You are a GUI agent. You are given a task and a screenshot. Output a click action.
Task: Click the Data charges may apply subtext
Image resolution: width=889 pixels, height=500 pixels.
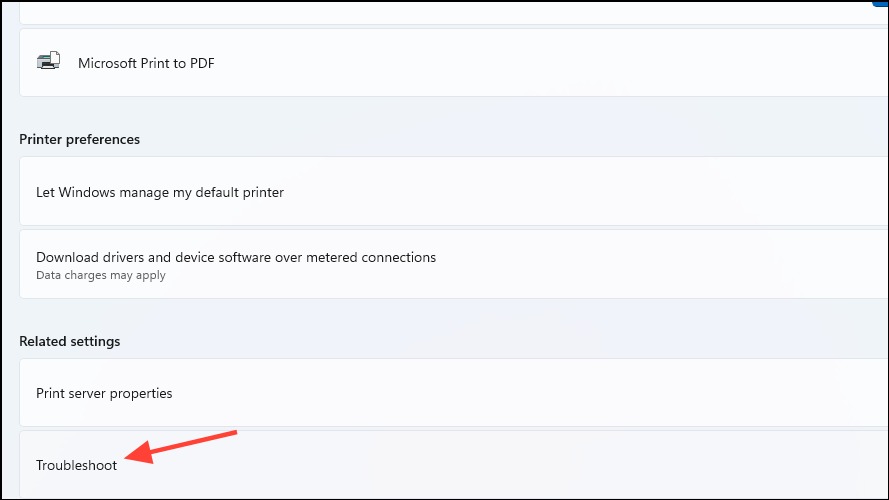click(101, 275)
